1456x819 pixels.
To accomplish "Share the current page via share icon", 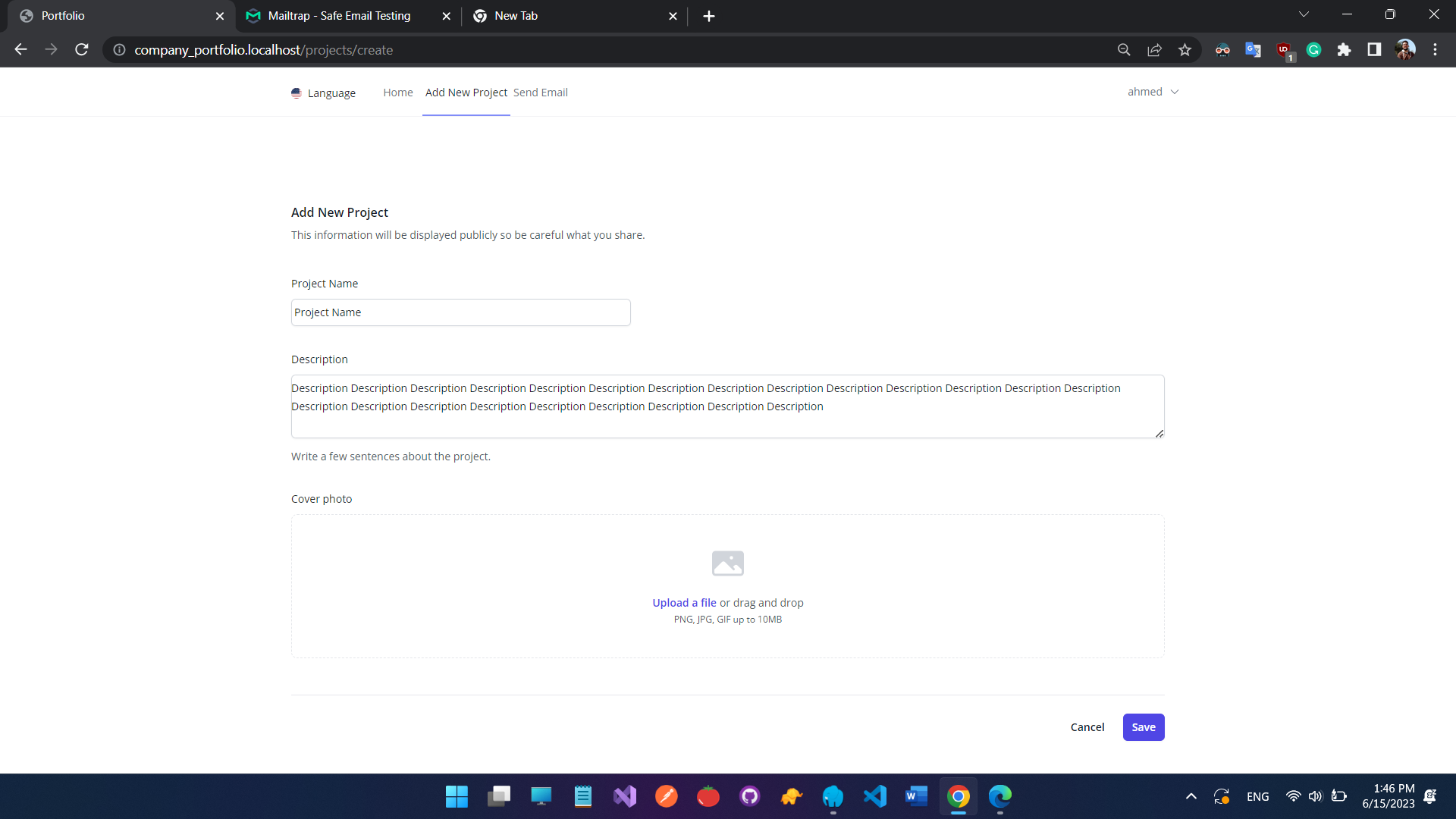I will tap(1154, 49).
